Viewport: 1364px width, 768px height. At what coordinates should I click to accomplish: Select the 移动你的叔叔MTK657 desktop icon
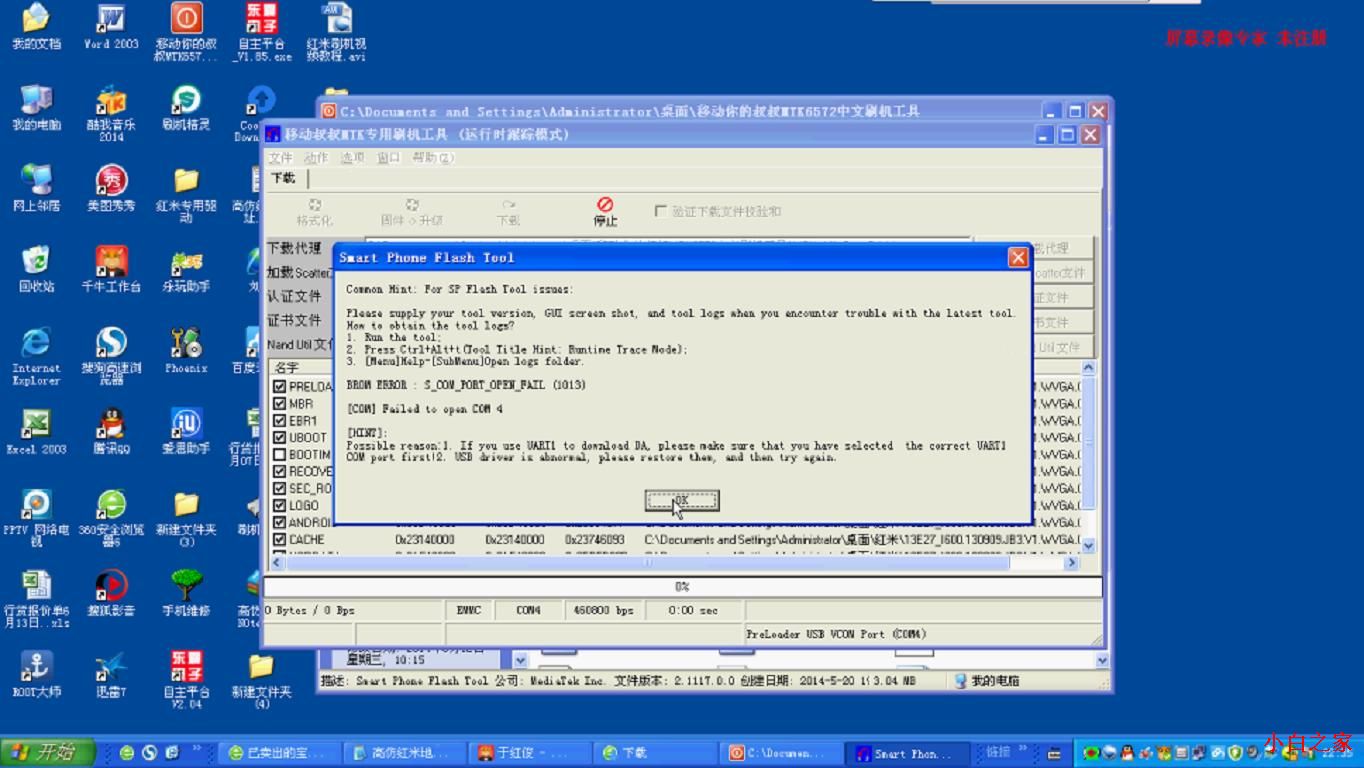click(x=186, y=33)
